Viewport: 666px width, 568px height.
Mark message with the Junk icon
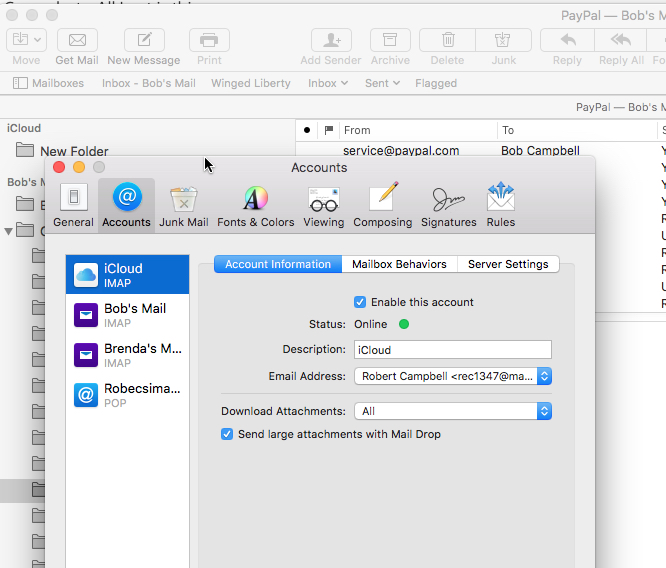(x=503, y=40)
